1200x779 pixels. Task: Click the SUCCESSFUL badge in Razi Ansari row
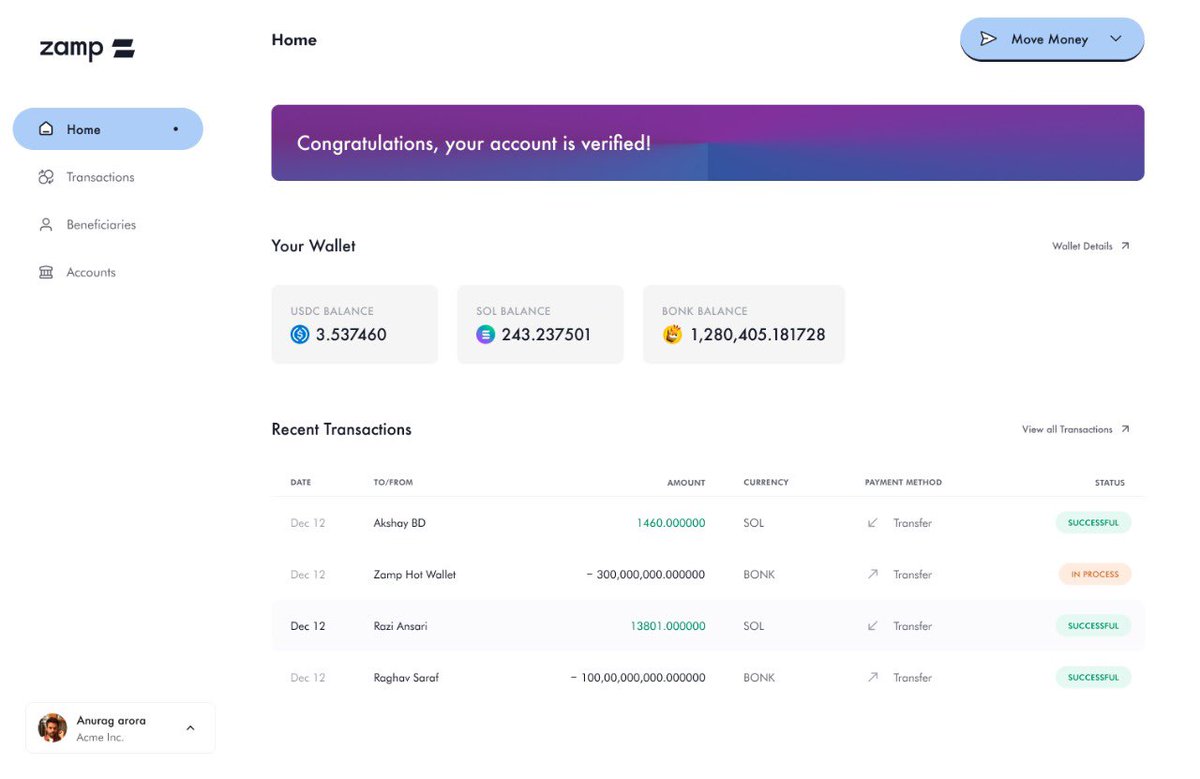pos(1093,626)
